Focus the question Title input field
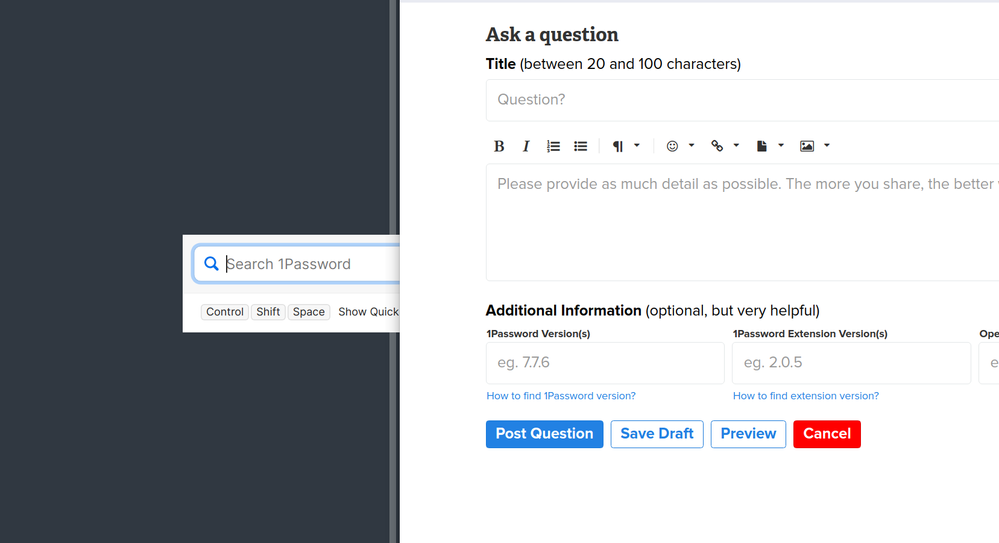Image resolution: width=999 pixels, height=543 pixels. pyautogui.click(x=740, y=100)
